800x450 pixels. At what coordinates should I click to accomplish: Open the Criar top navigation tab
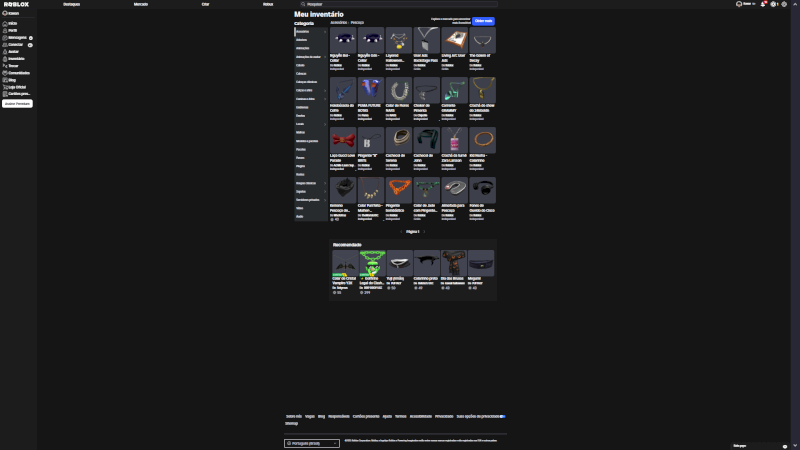tap(205, 4)
